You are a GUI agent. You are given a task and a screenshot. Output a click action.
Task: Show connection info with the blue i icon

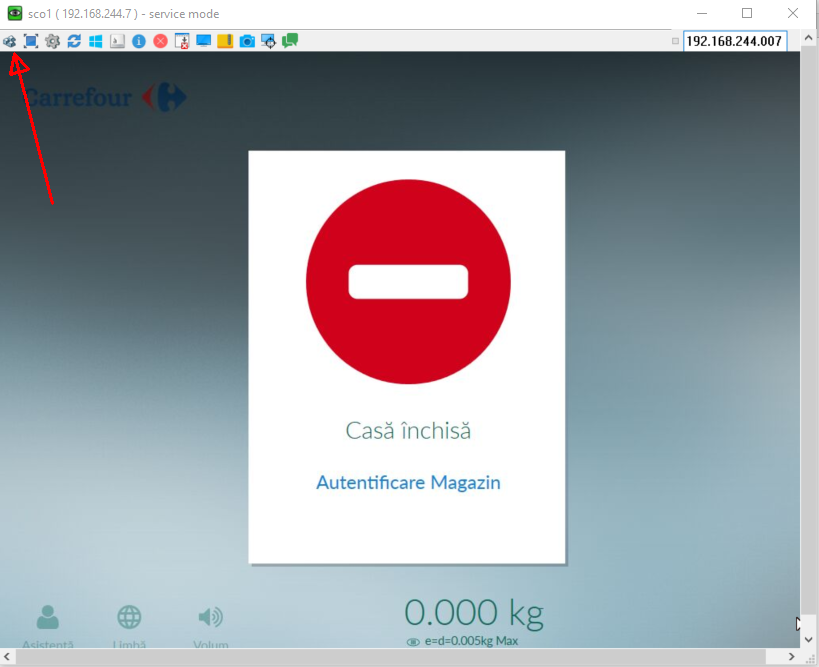(139, 41)
